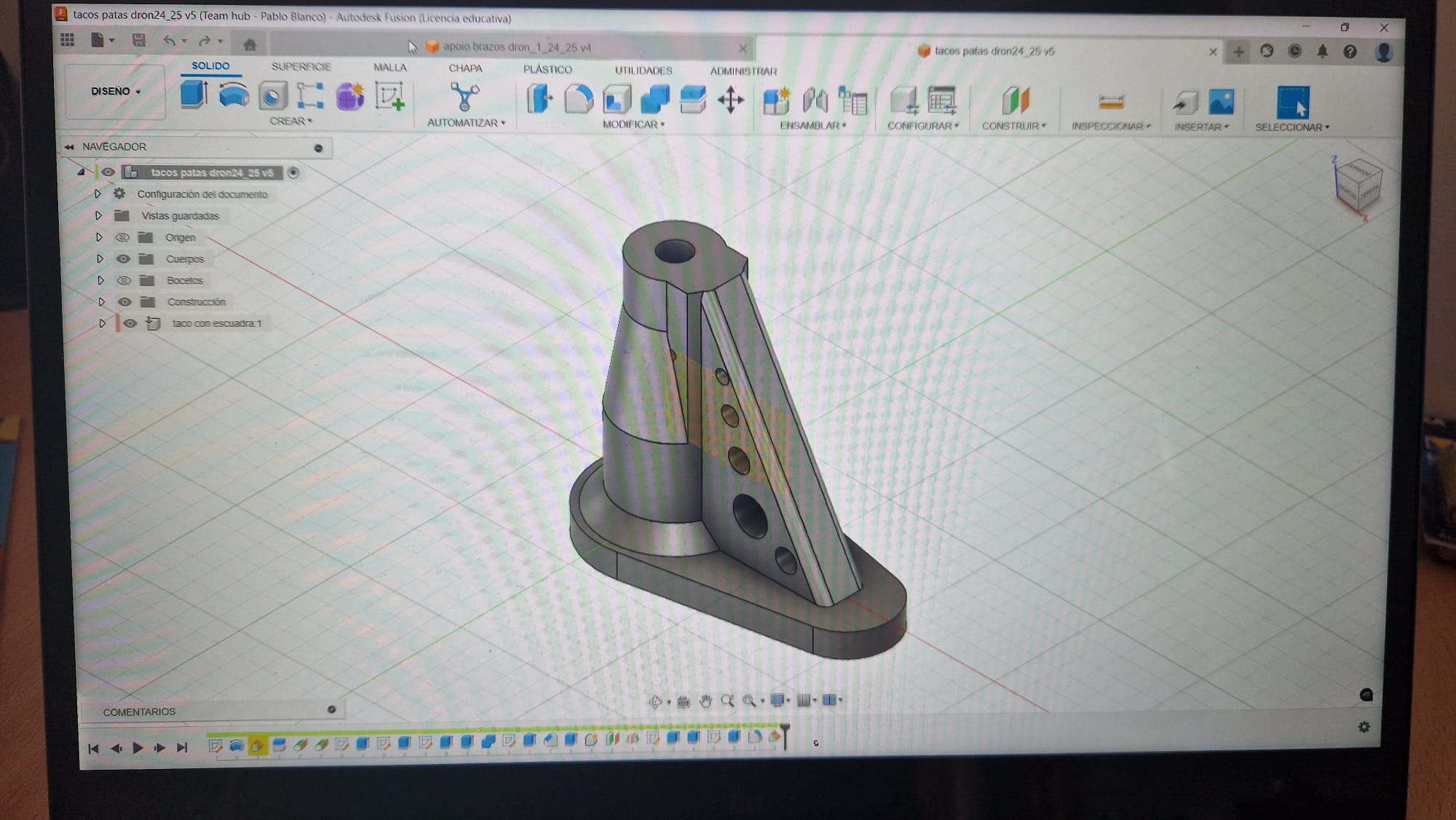Image resolution: width=1456 pixels, height=820 pixels.
Task: Open the Joint tool in Ensamblar
Action: (x=815, y=100)
